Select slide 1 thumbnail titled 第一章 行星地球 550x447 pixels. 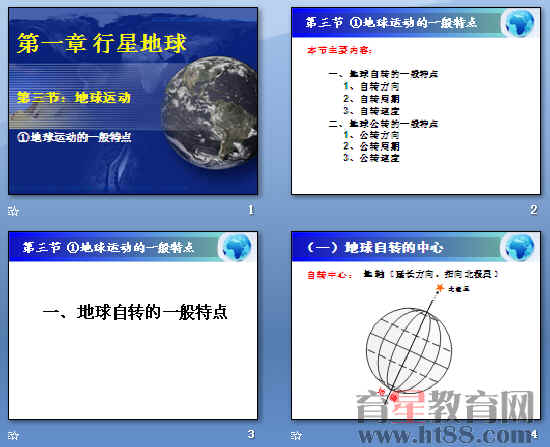[133, 101]
